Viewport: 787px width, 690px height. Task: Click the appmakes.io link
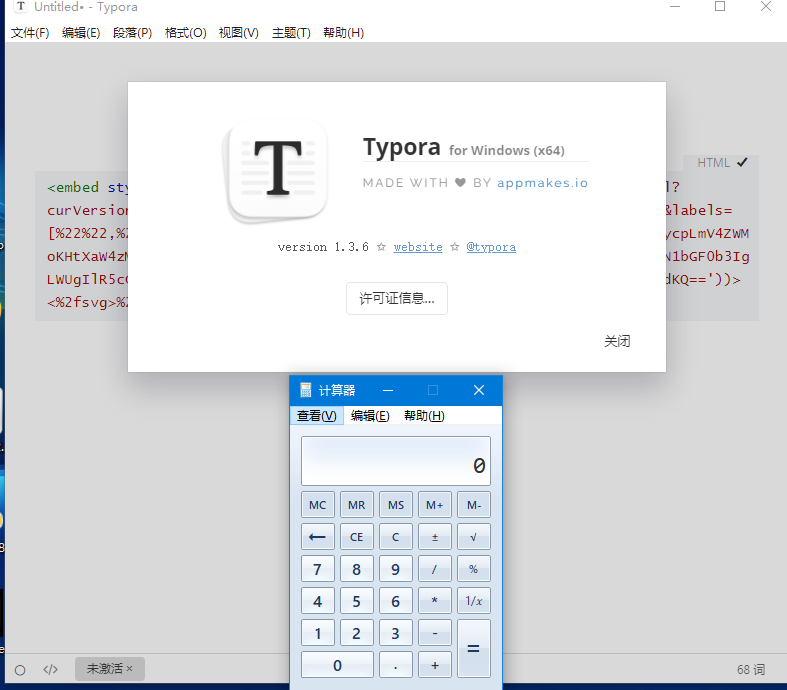click(x=542, y=183)
